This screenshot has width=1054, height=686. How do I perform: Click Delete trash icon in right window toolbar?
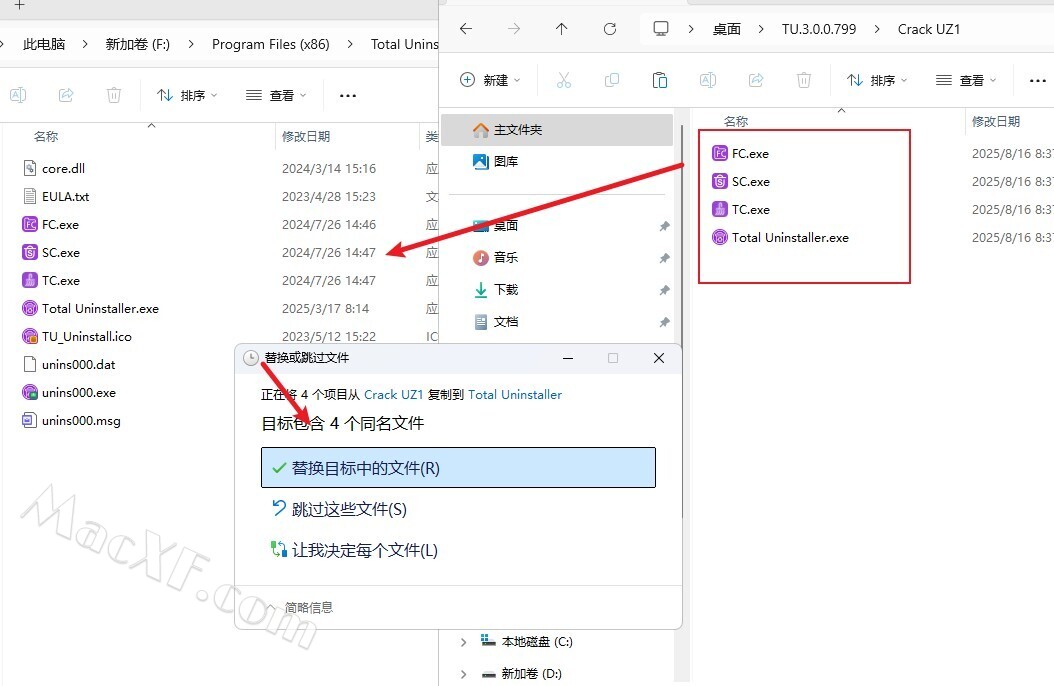(803, 81)
